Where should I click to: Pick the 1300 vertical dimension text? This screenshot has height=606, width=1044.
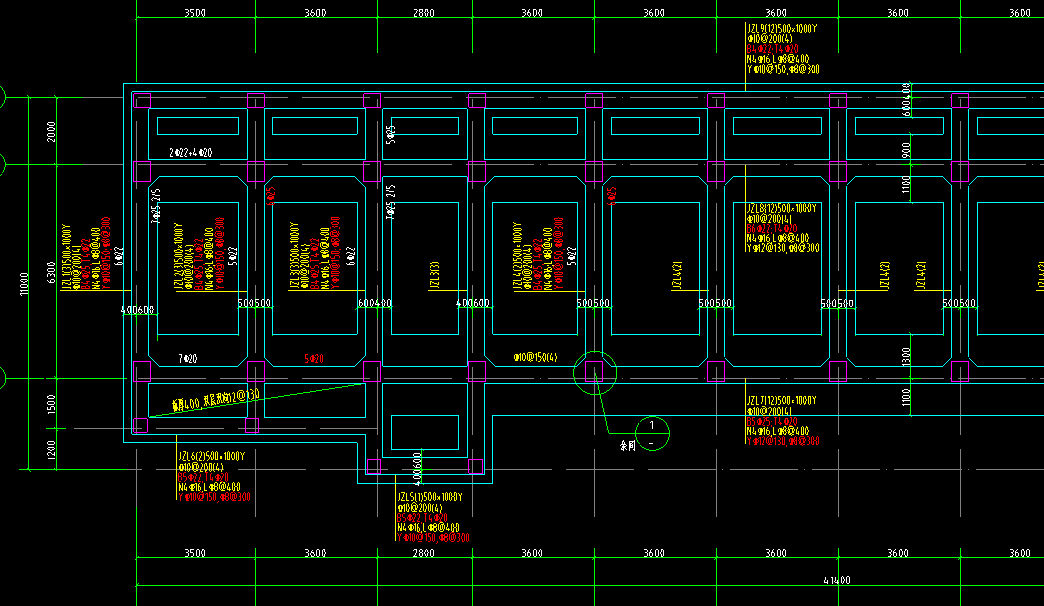pos(906,357)
